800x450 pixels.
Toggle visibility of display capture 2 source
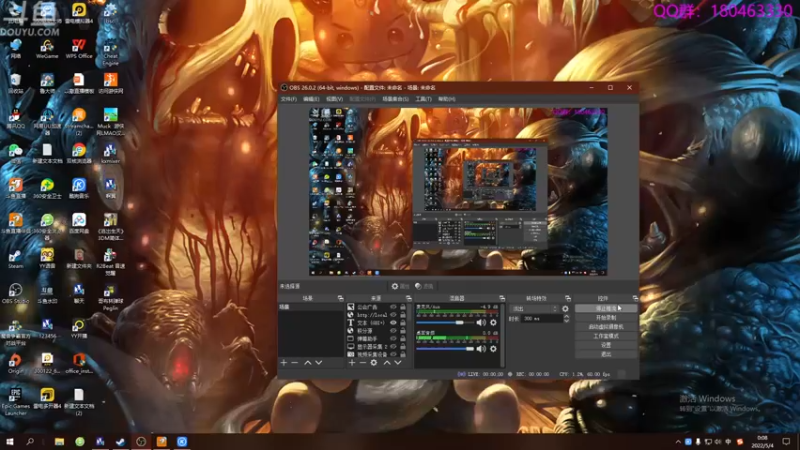coord(393,346)
